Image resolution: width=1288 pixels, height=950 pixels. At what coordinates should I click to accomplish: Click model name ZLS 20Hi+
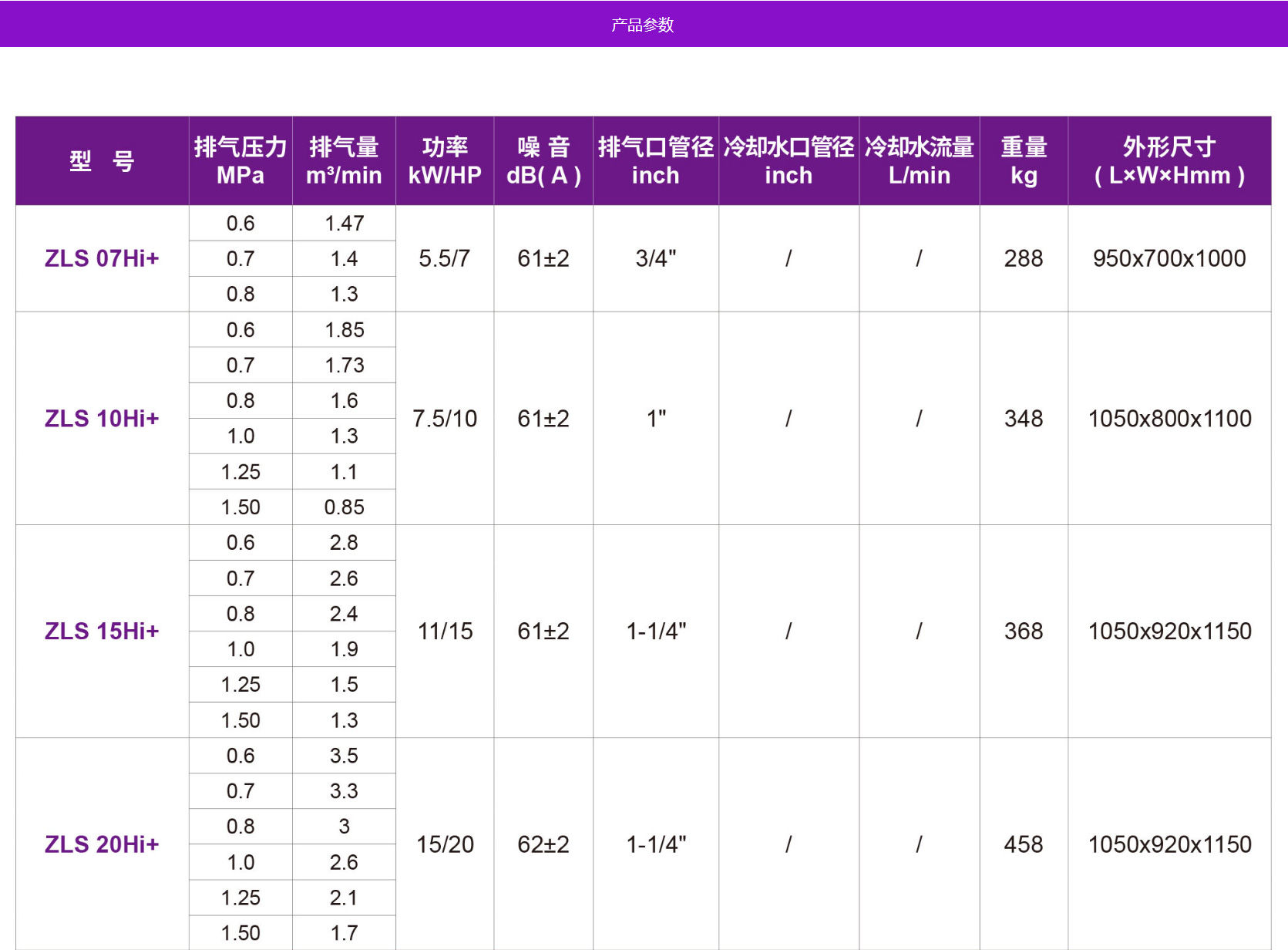pos(102,844)
